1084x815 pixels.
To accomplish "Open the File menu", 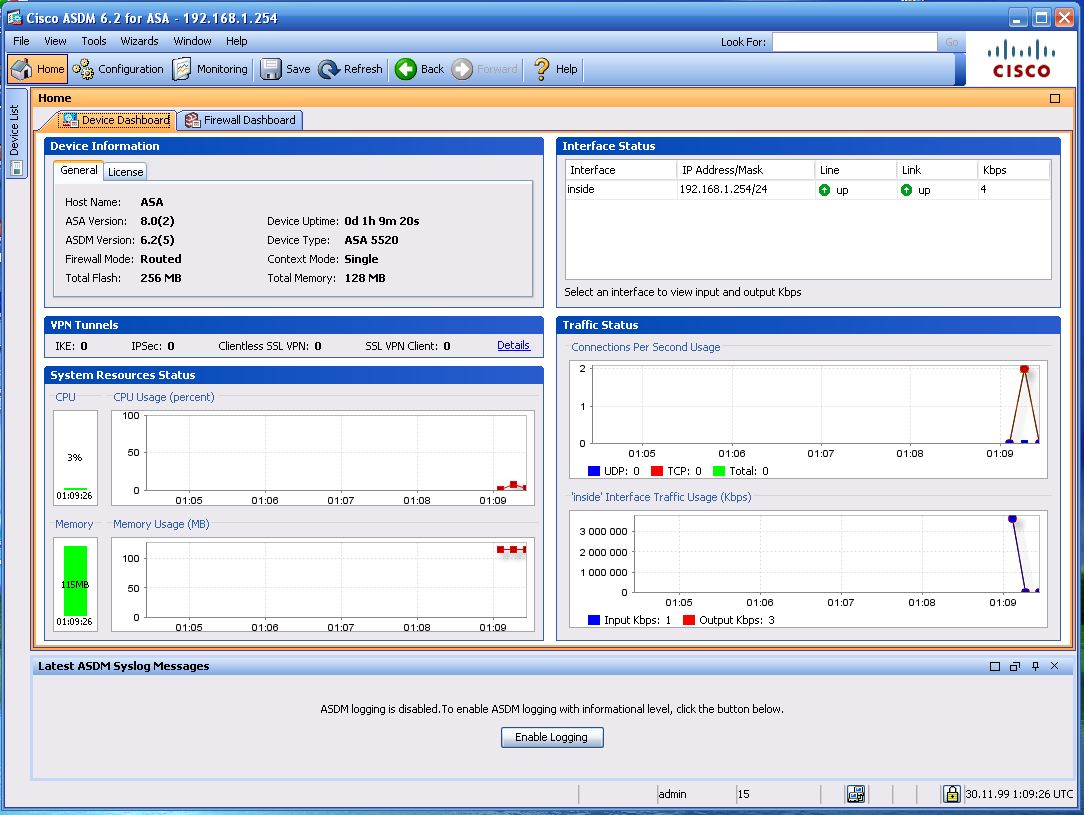I will pos(21,41).
